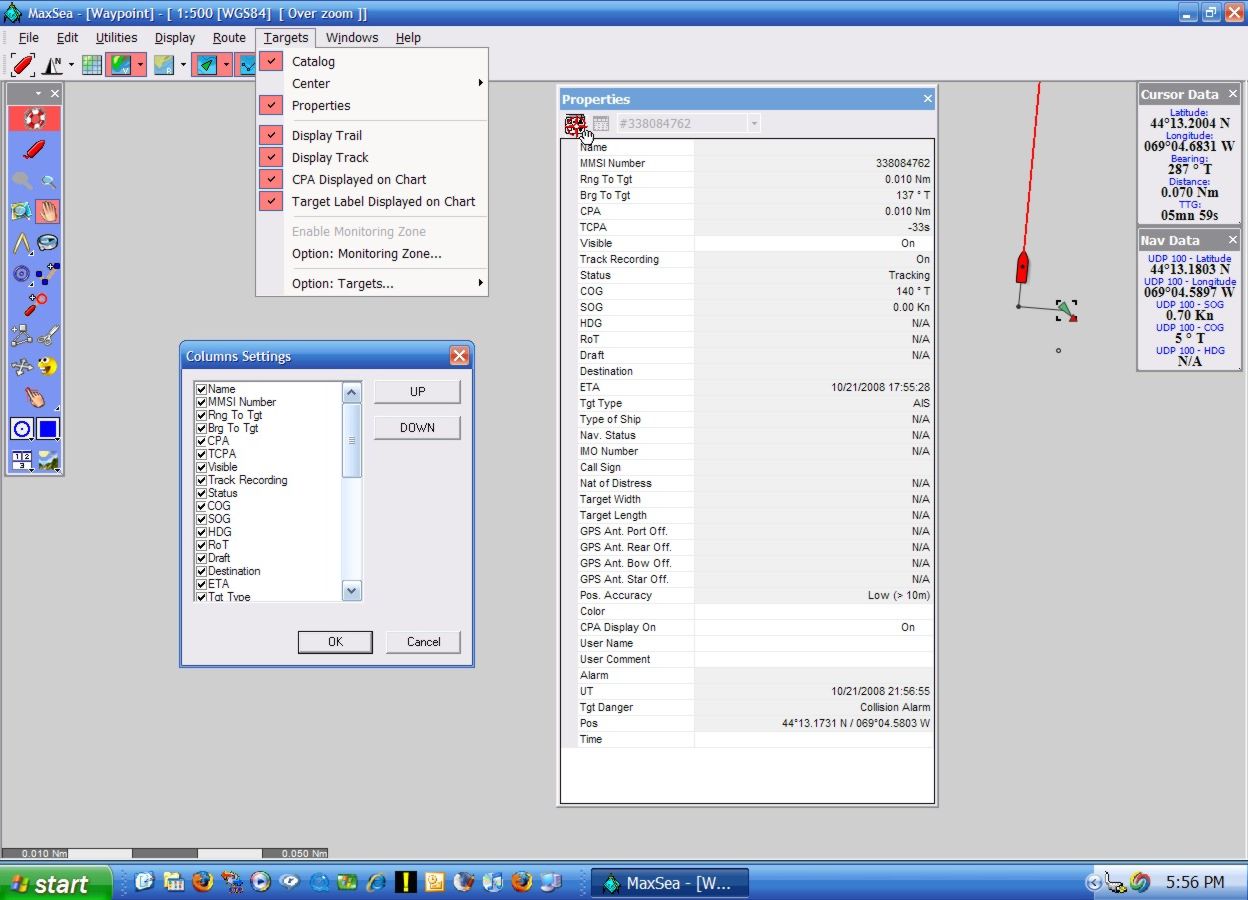Select the Man Overboard lifebuoy tool
Image resolution: width=1248 pixels, height=900 pixels.
coord(35,119)
